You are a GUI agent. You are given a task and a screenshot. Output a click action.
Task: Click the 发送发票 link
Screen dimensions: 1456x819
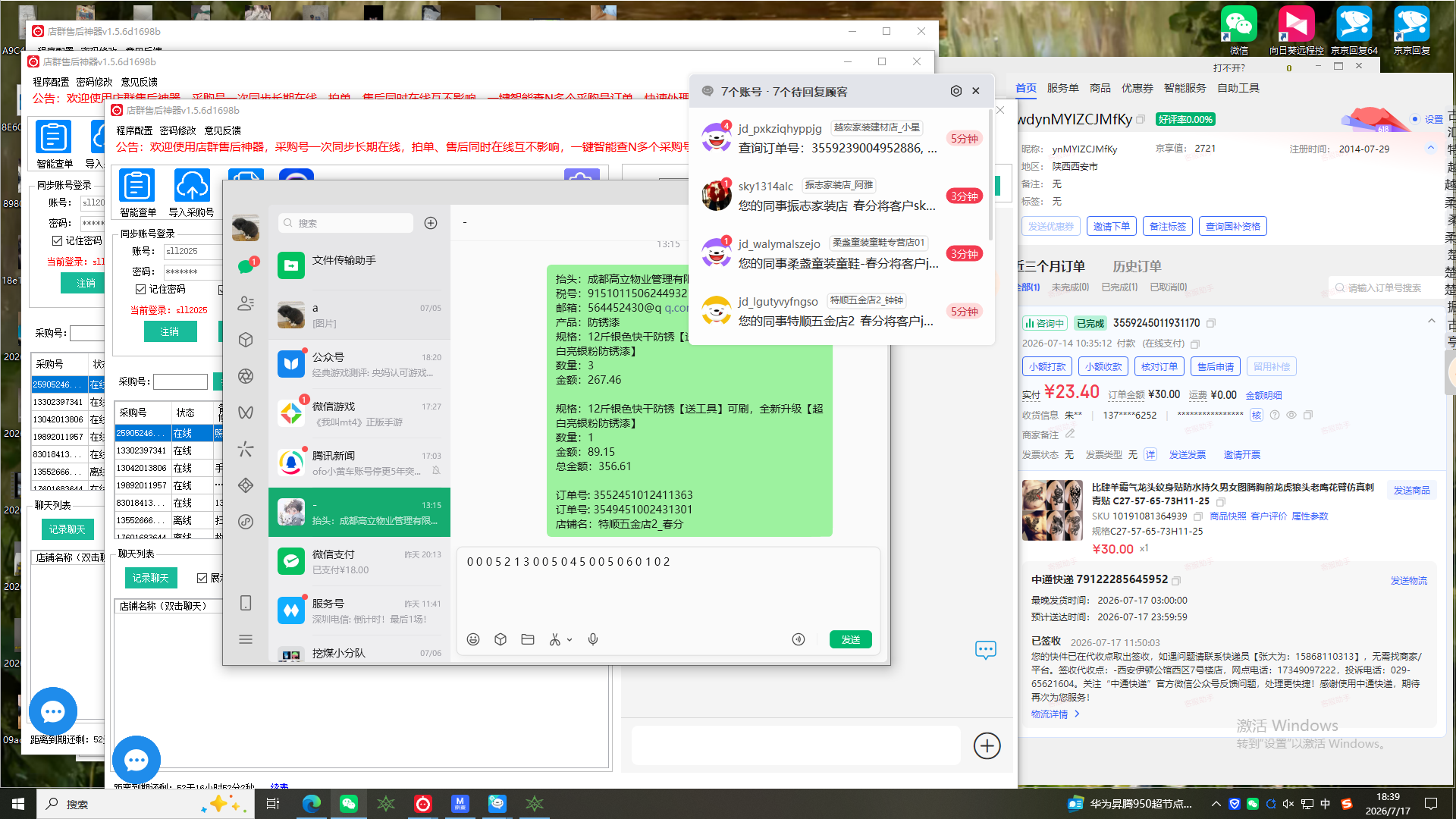coord(1187,454)
